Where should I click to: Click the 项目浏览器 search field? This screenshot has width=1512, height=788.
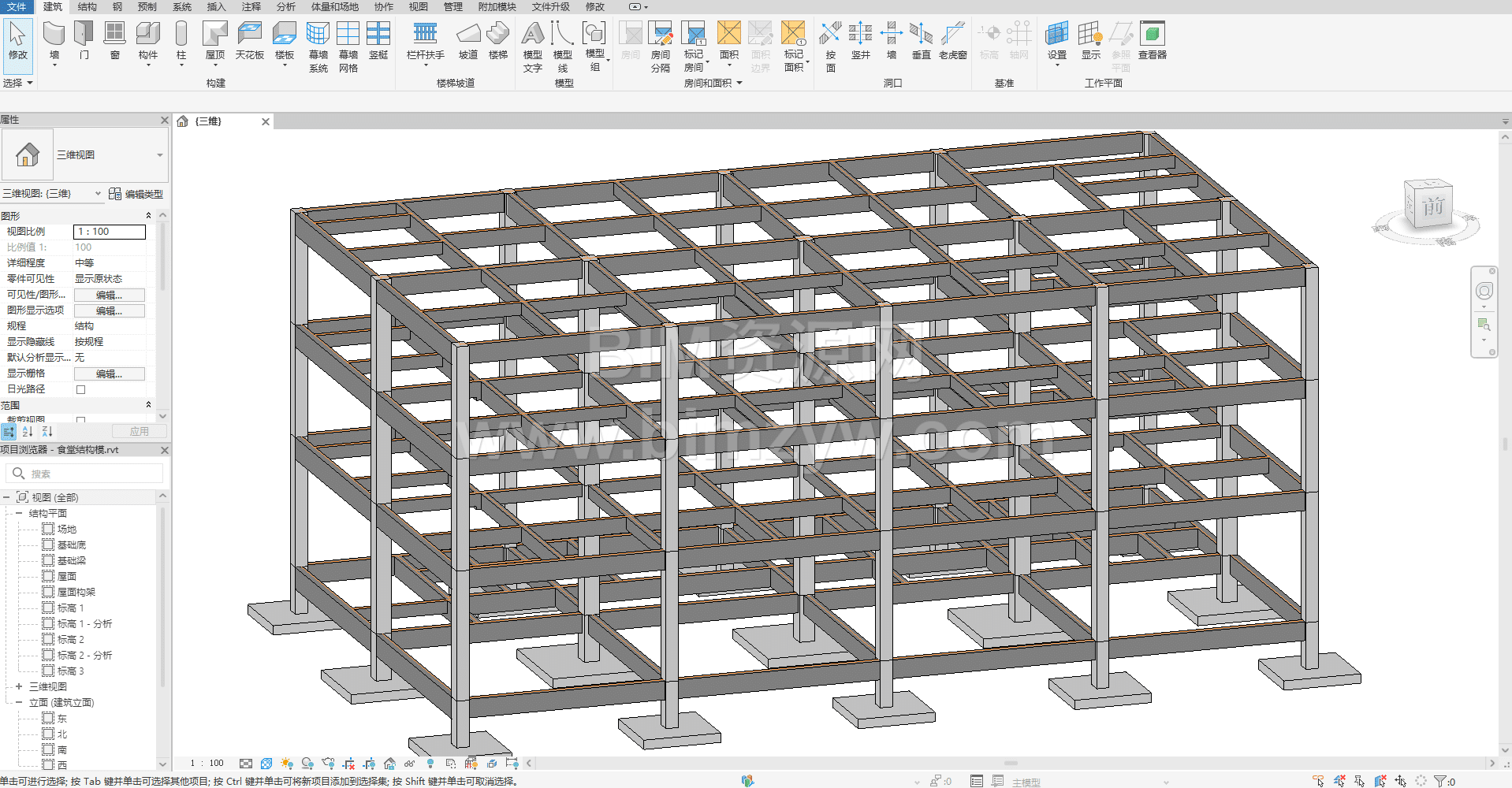(x=91, y=474)
